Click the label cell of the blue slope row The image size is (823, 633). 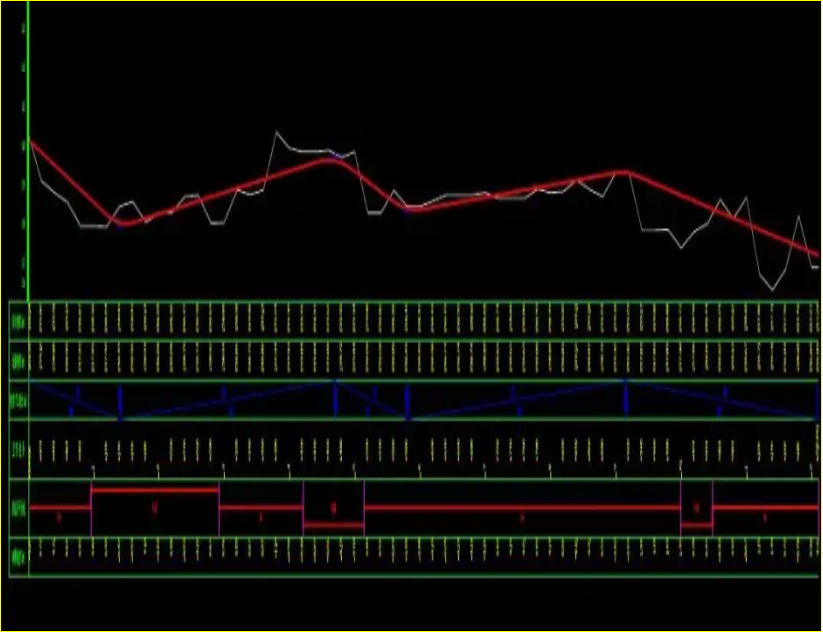[x=18, y=400]
